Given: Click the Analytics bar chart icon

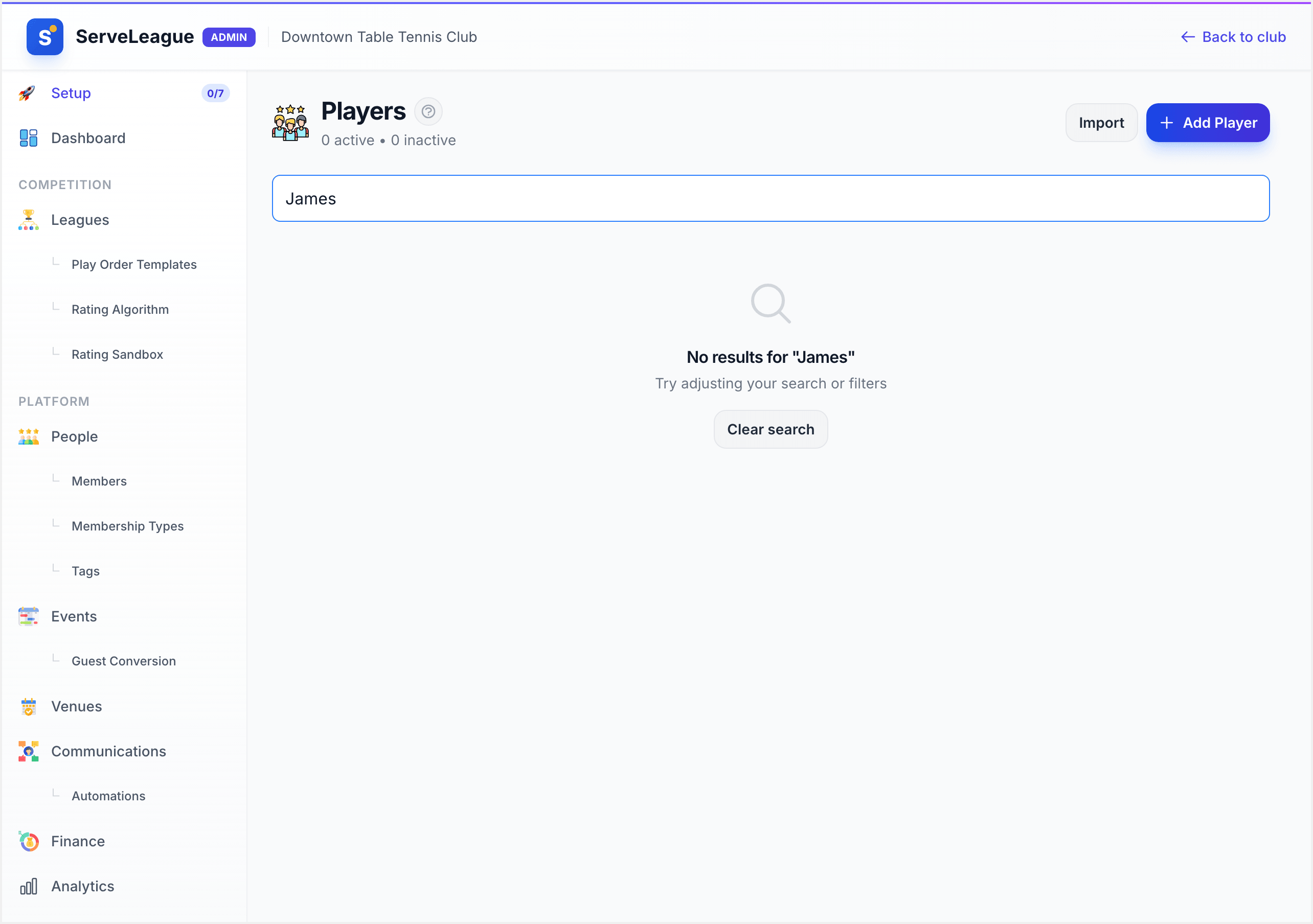Looking at the screenshot, I should (29, 886).
